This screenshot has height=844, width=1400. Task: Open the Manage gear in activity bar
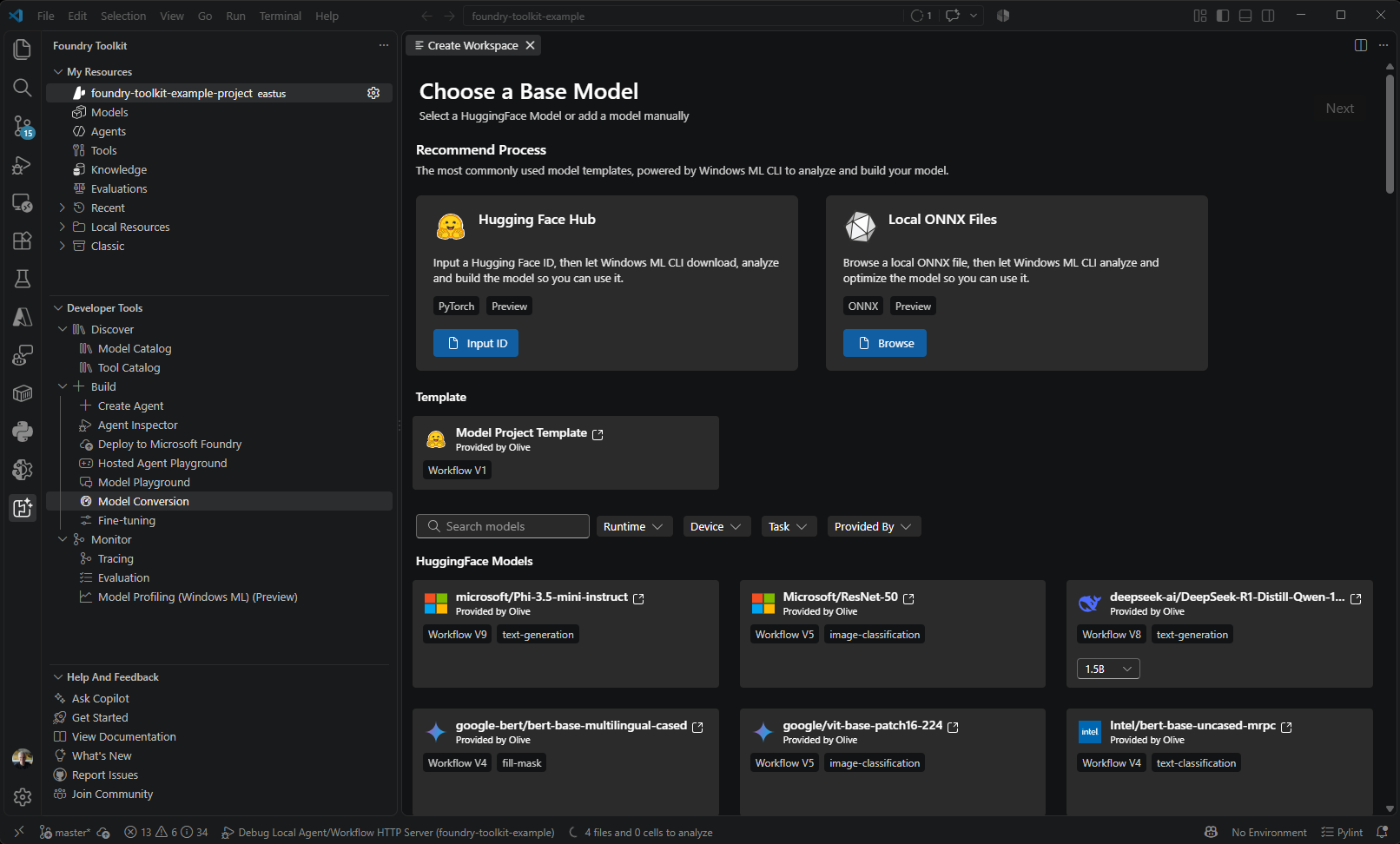tap(23, 796)
